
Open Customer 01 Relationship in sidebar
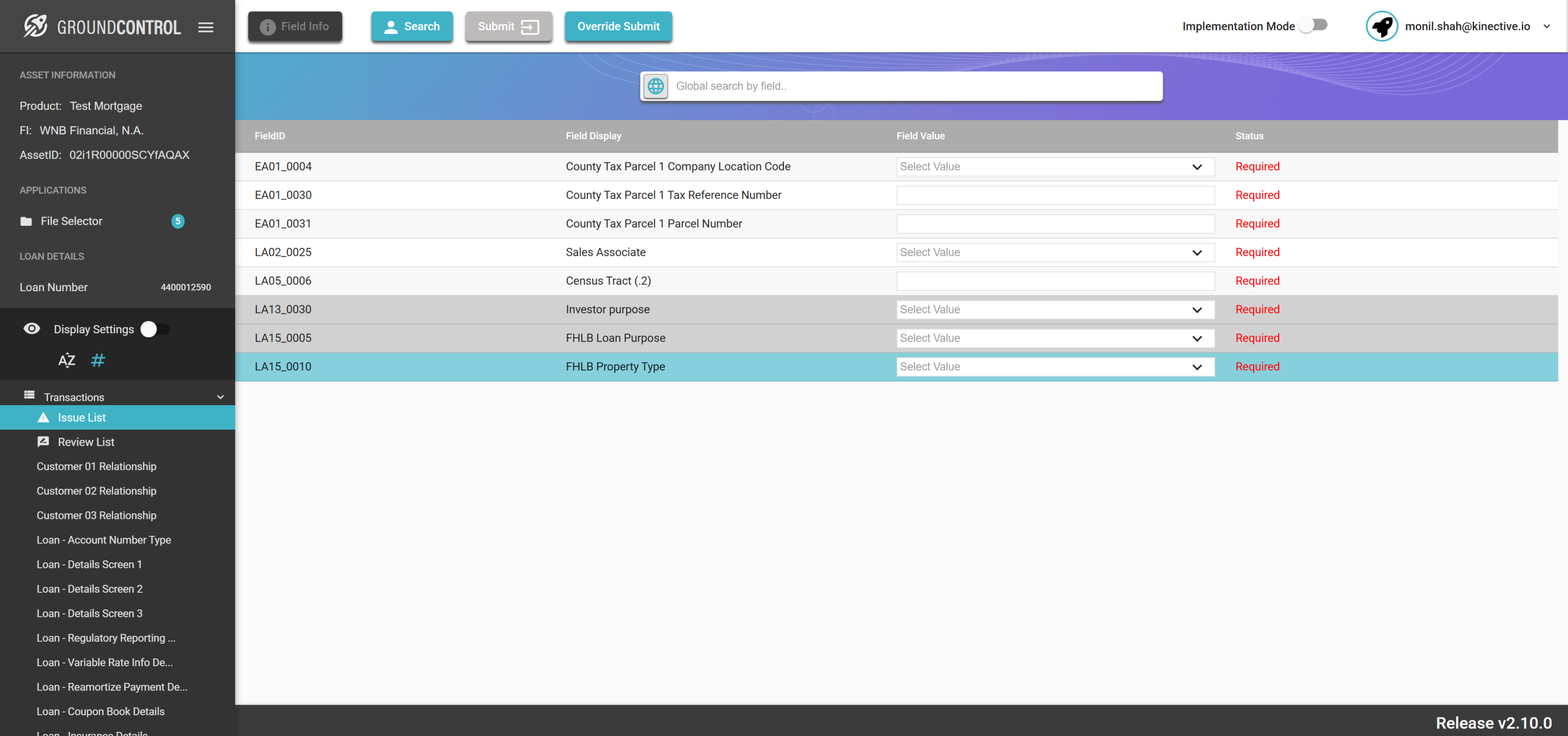96,466
